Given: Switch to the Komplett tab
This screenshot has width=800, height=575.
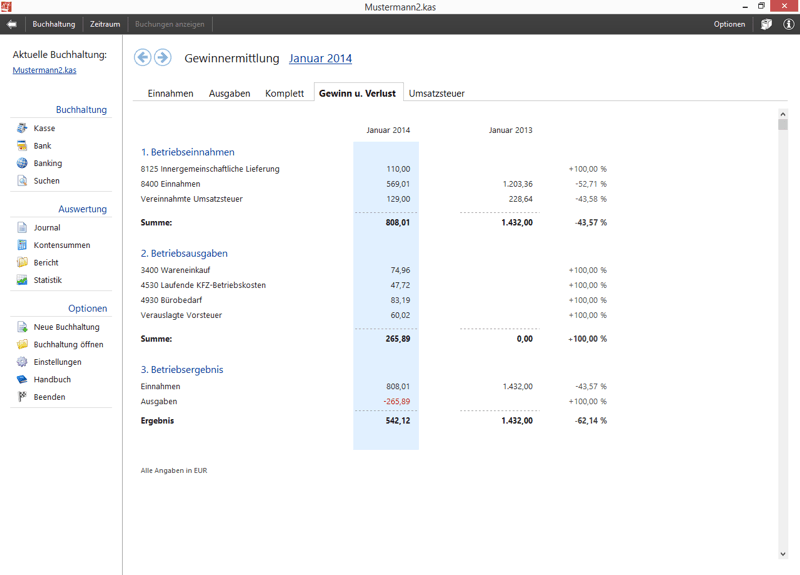Looking at the screenshot, I should (x=284, y=93).
